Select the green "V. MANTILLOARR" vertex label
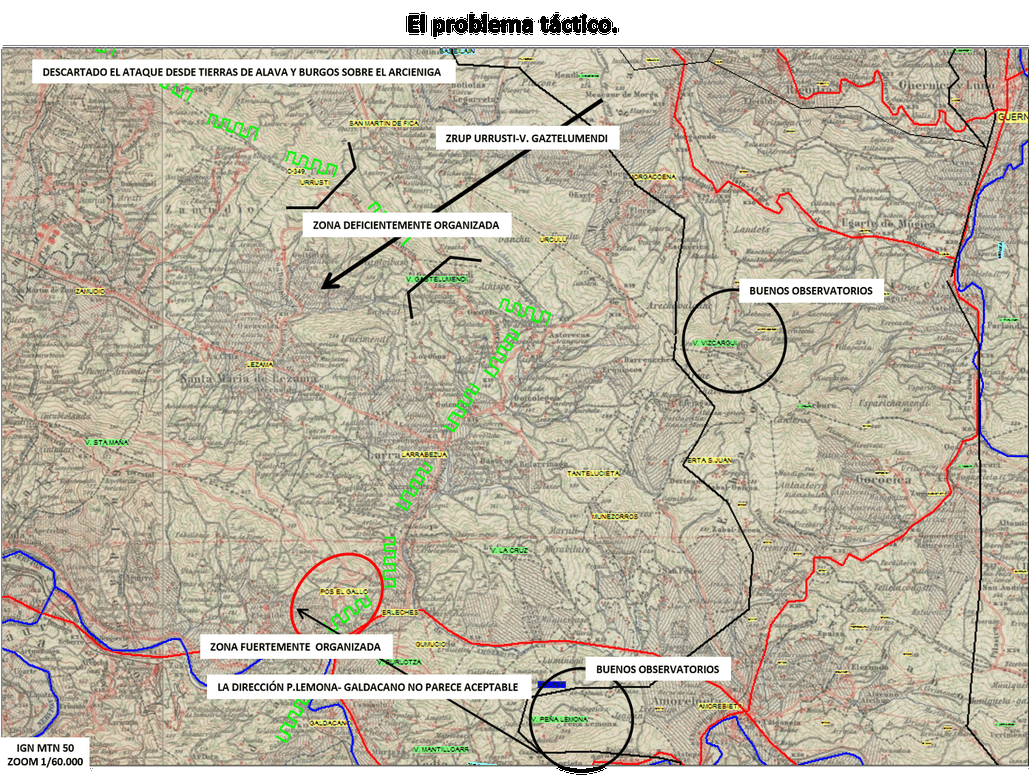Screen dimensions: 1029x775 (x=442, y=749)
